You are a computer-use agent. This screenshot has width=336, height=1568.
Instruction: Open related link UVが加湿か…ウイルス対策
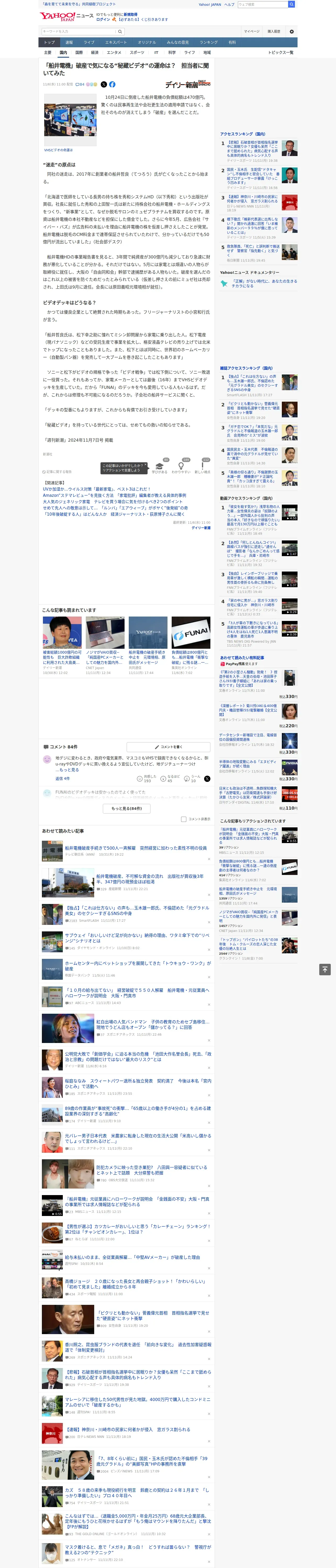tap(96, 489)
